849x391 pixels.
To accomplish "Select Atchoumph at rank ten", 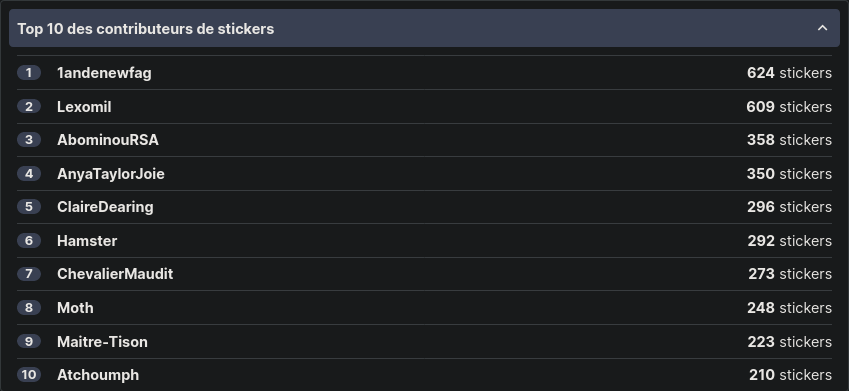I will [x=97, y=375].
